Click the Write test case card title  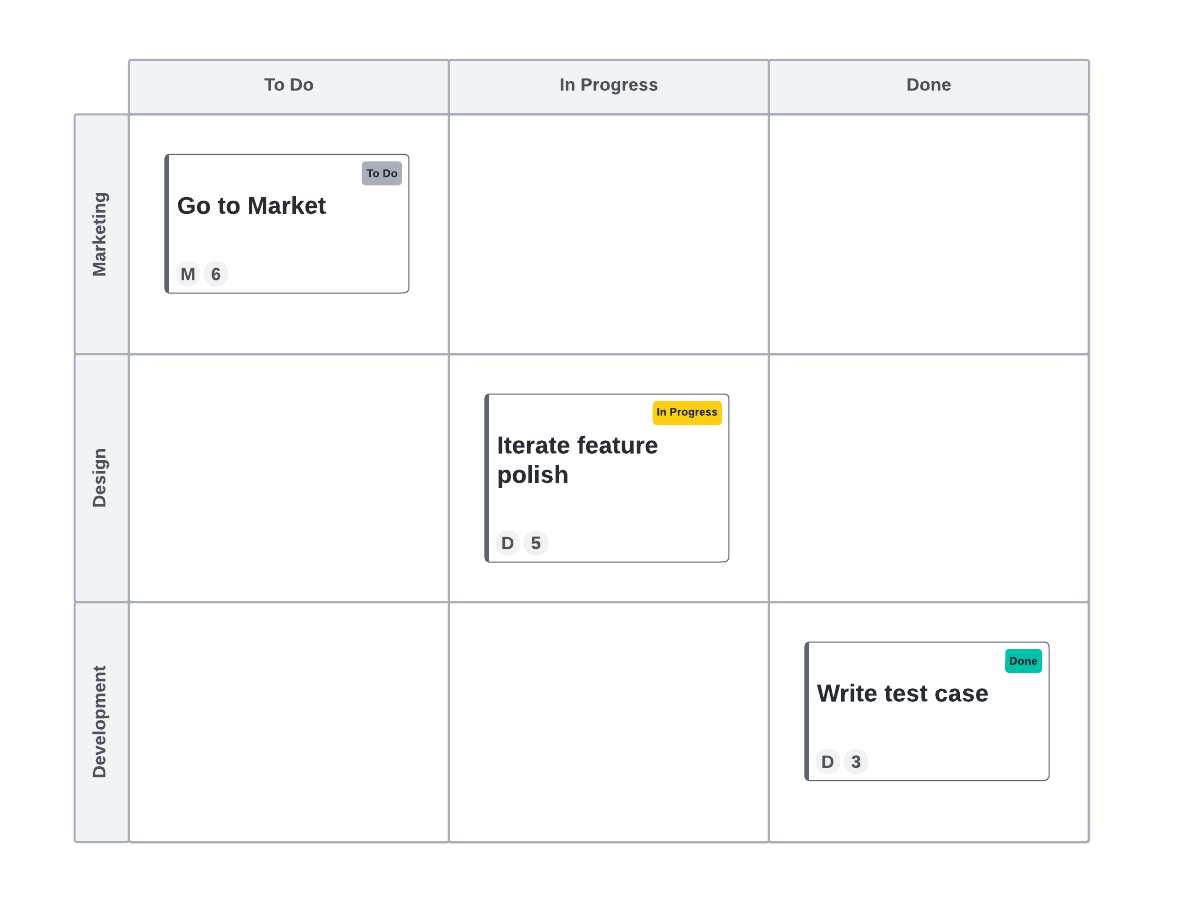coord(902,694)
